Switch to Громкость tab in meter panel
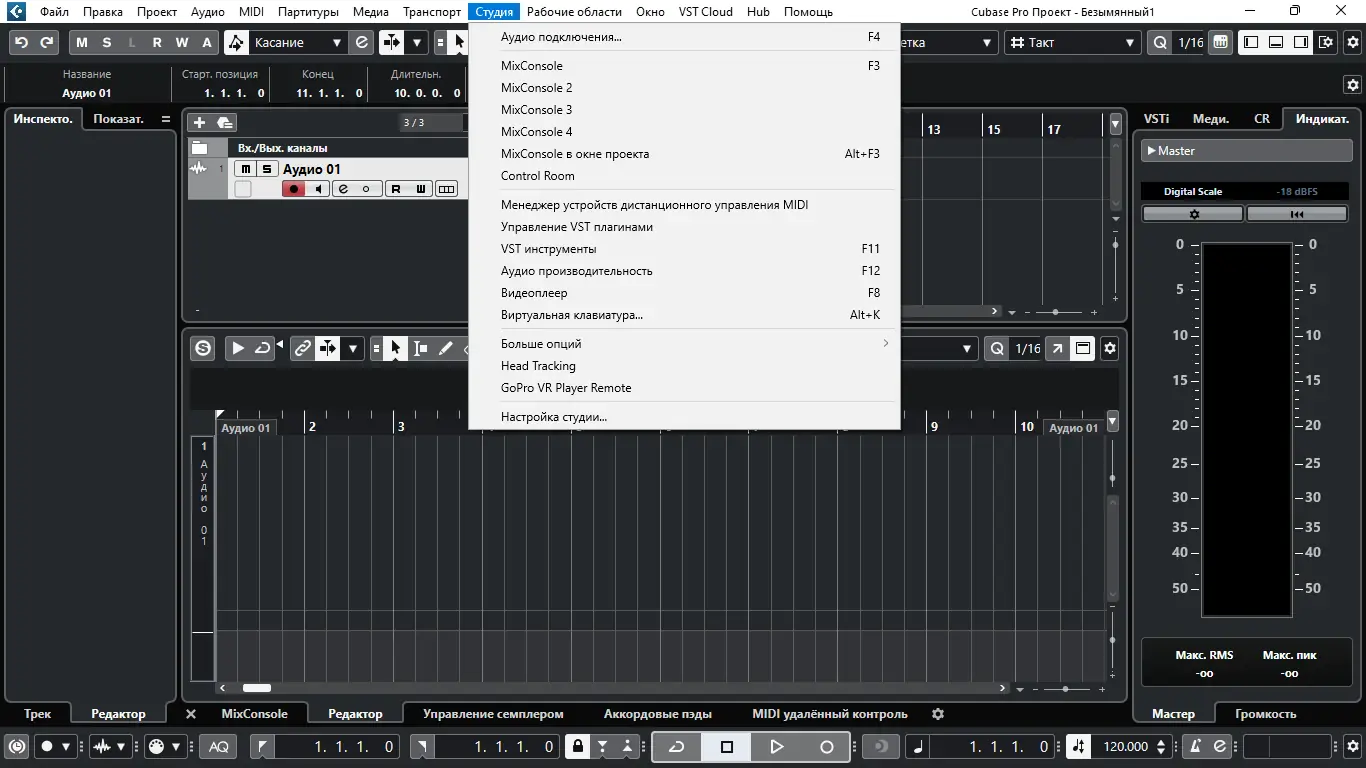The image size is (1366, 768). [x=1266, y=714]
